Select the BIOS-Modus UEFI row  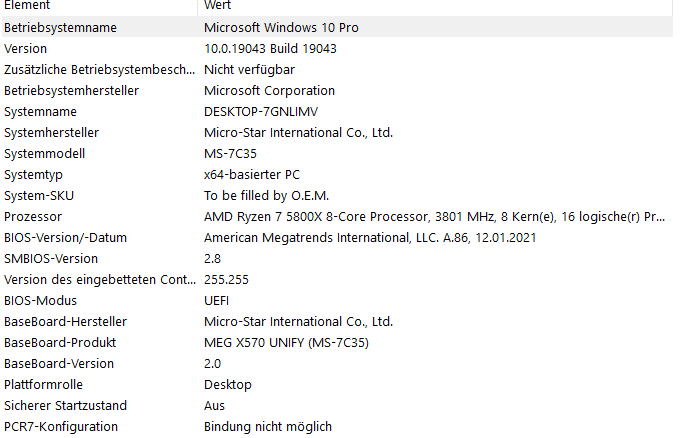(337, 300)
